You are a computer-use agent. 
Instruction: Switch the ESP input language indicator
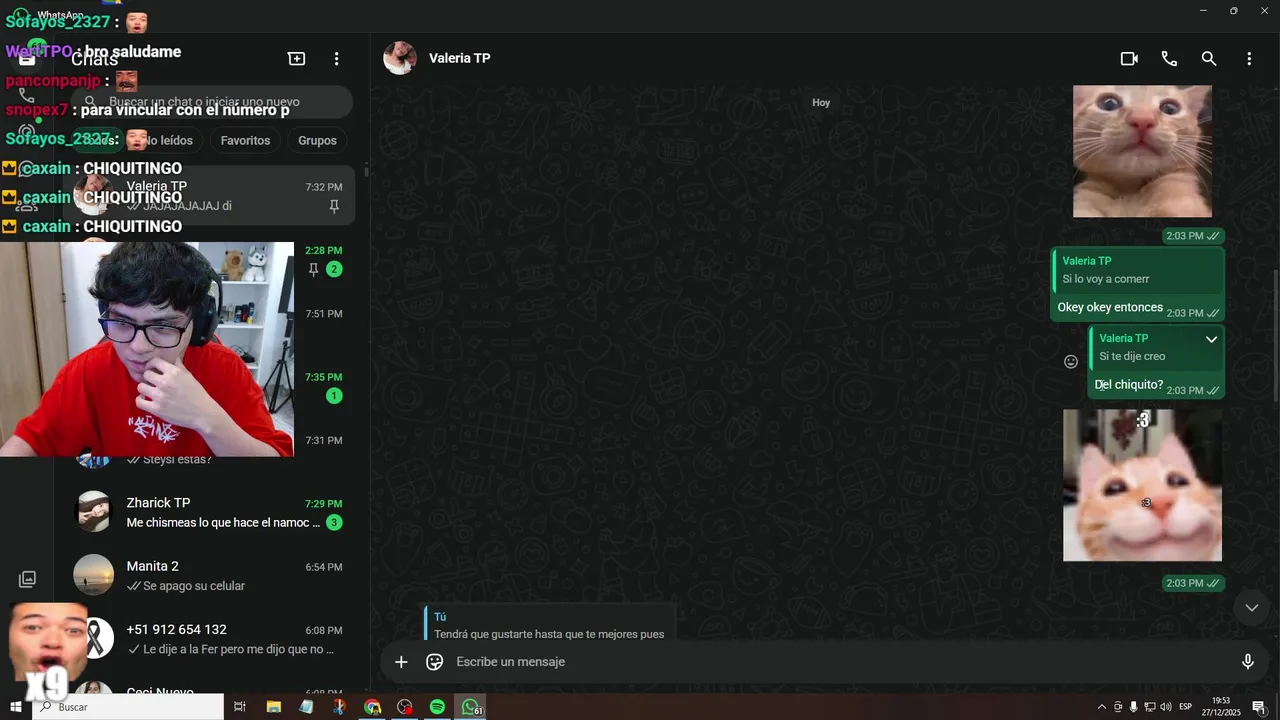(x=1185, y=707)
